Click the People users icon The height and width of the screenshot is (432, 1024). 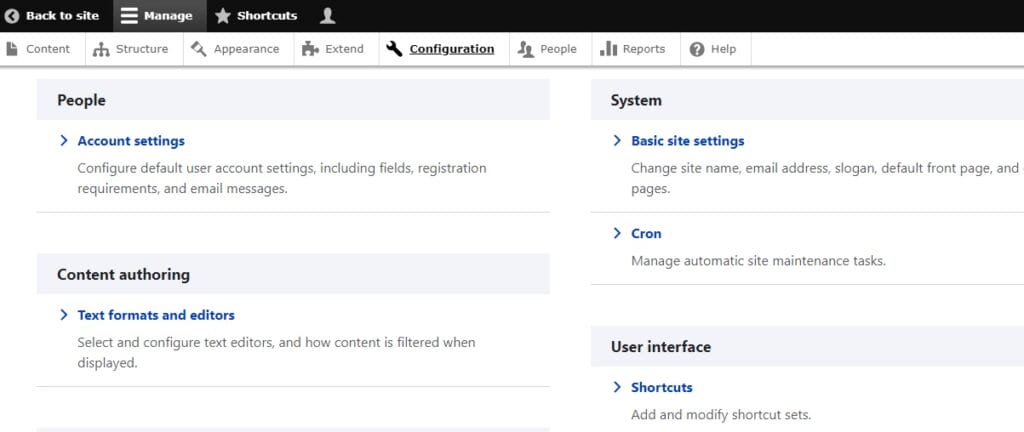(x=526, y=49)
